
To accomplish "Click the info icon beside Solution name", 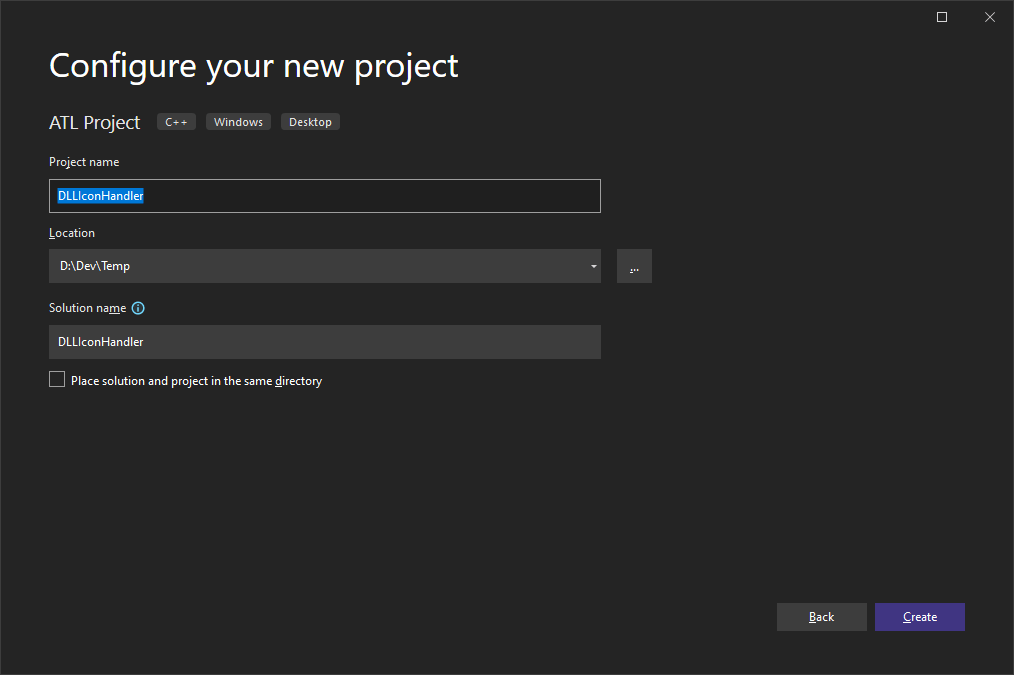I will [138, 308].
